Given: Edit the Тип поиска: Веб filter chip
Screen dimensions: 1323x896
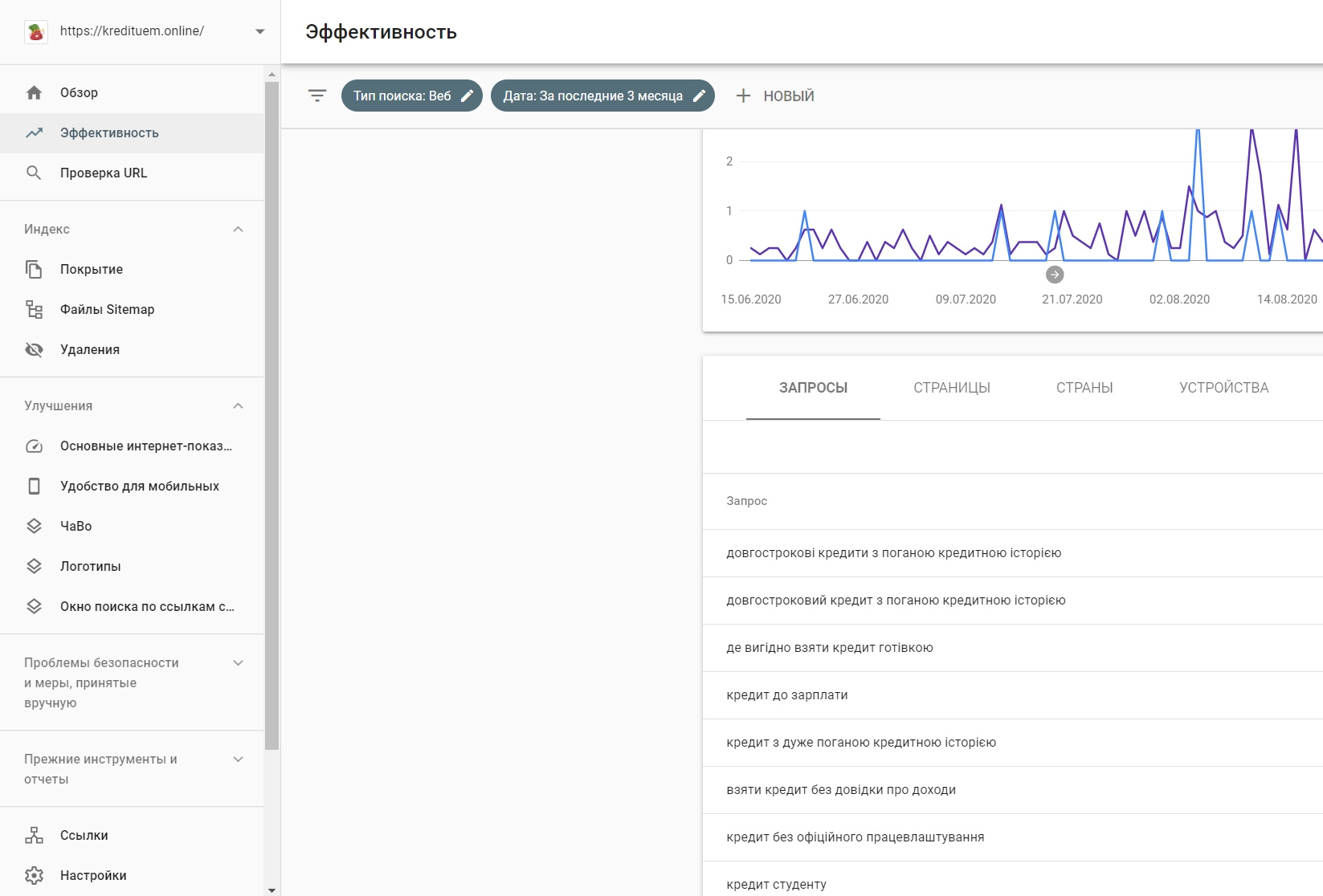Looking at the screenshot, I should click(411, 96).
